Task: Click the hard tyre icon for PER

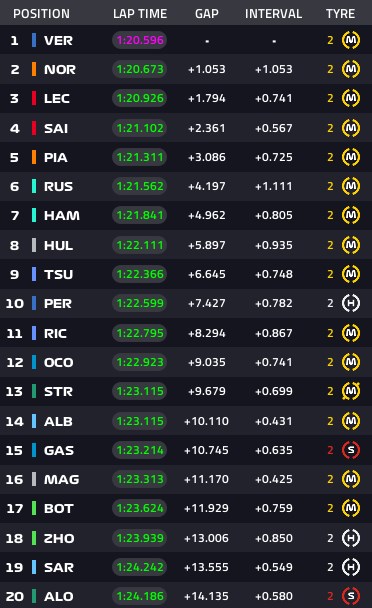Action: click(x=351, y=303)
